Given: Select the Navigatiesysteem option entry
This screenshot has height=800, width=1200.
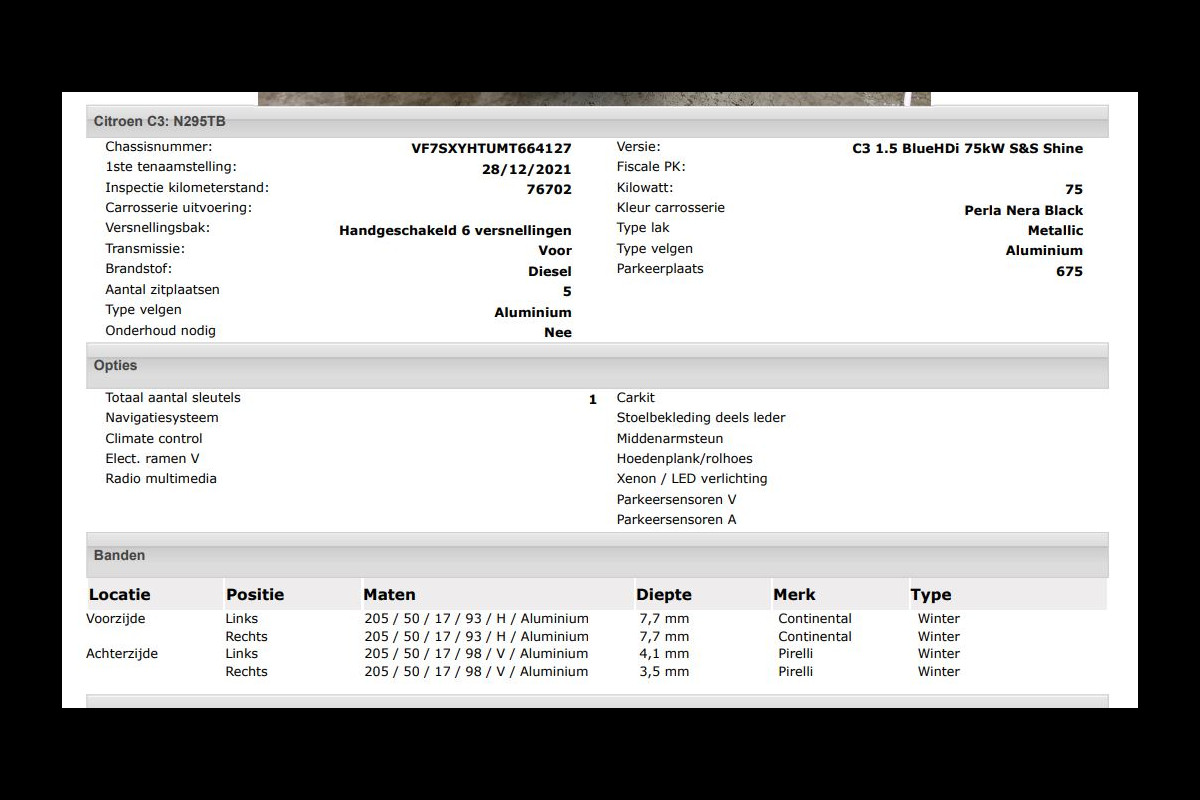Looking at the screenshot, I should (162, 418).
